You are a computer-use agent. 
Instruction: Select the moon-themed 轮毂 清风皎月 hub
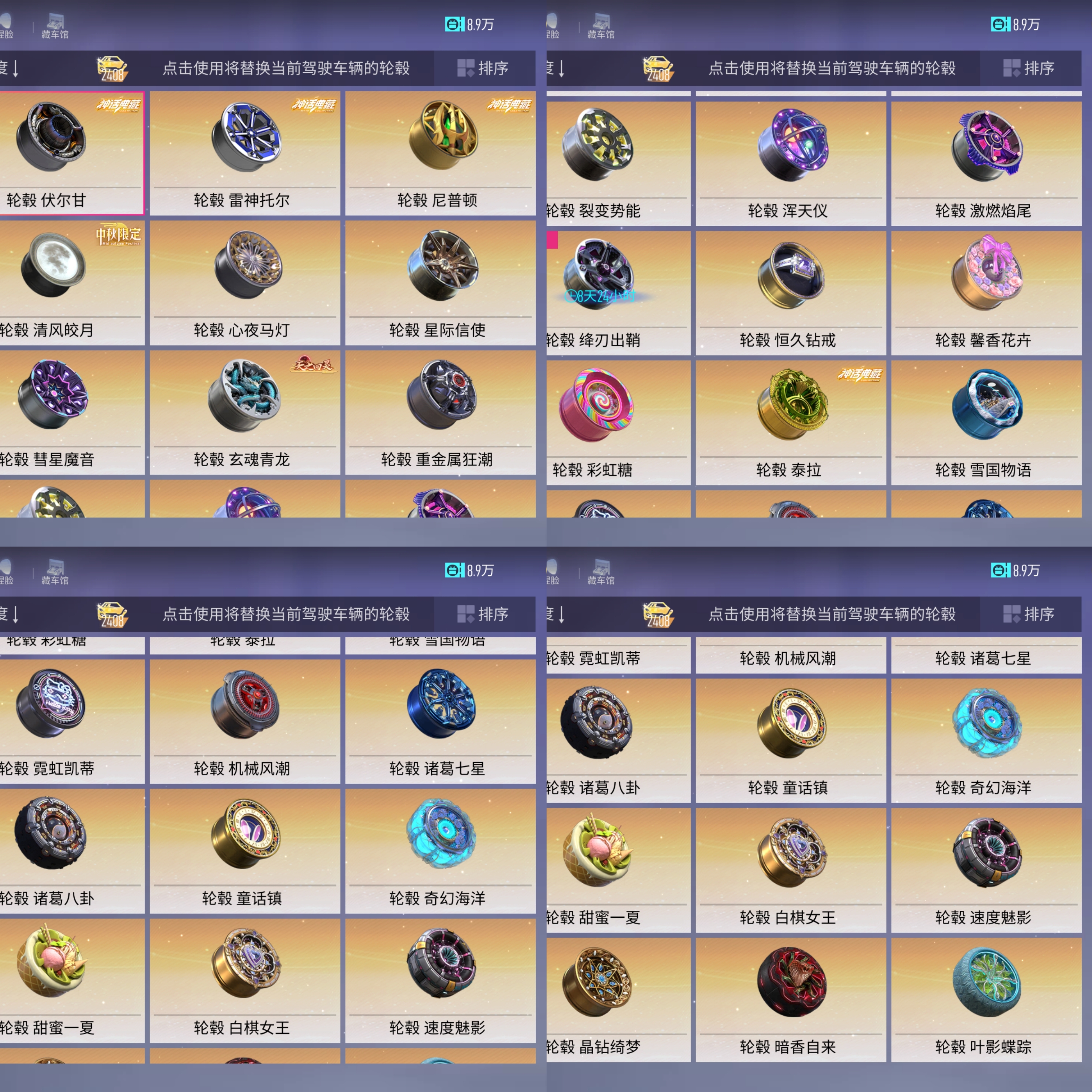72,283
